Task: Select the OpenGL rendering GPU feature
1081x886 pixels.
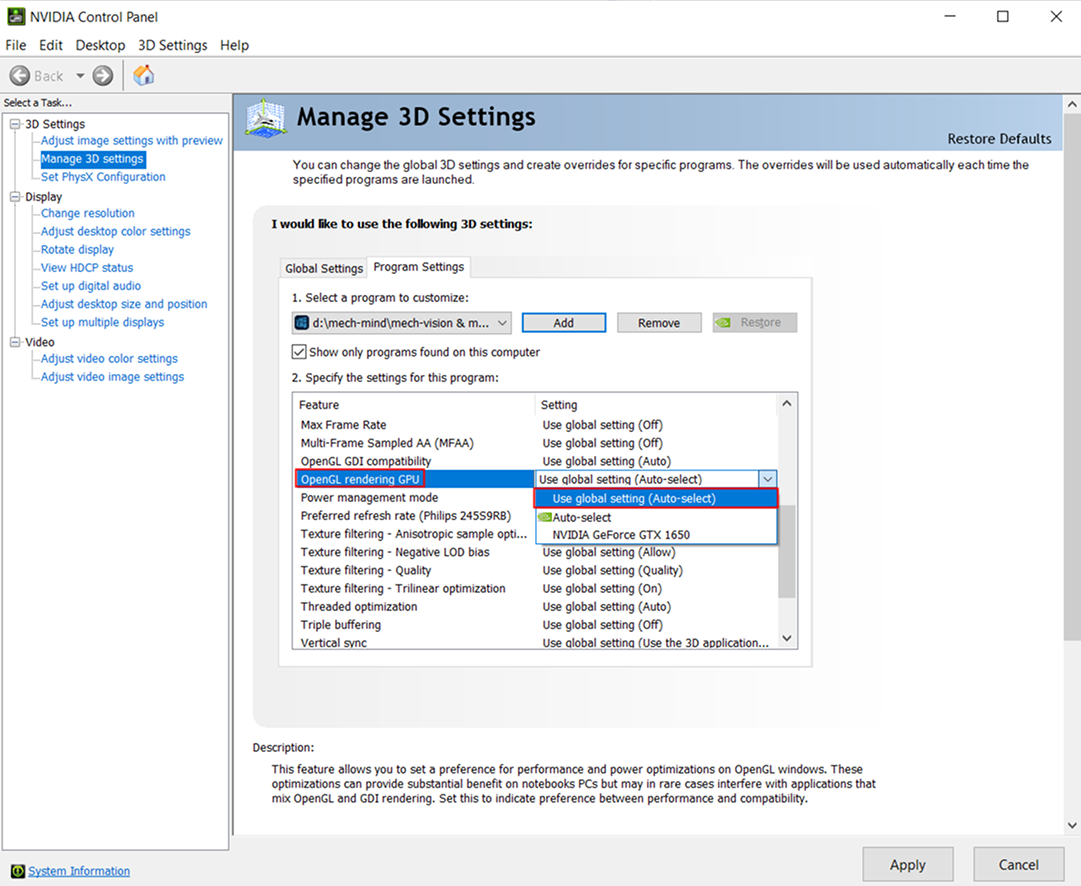Action: [x=360, y=479]
